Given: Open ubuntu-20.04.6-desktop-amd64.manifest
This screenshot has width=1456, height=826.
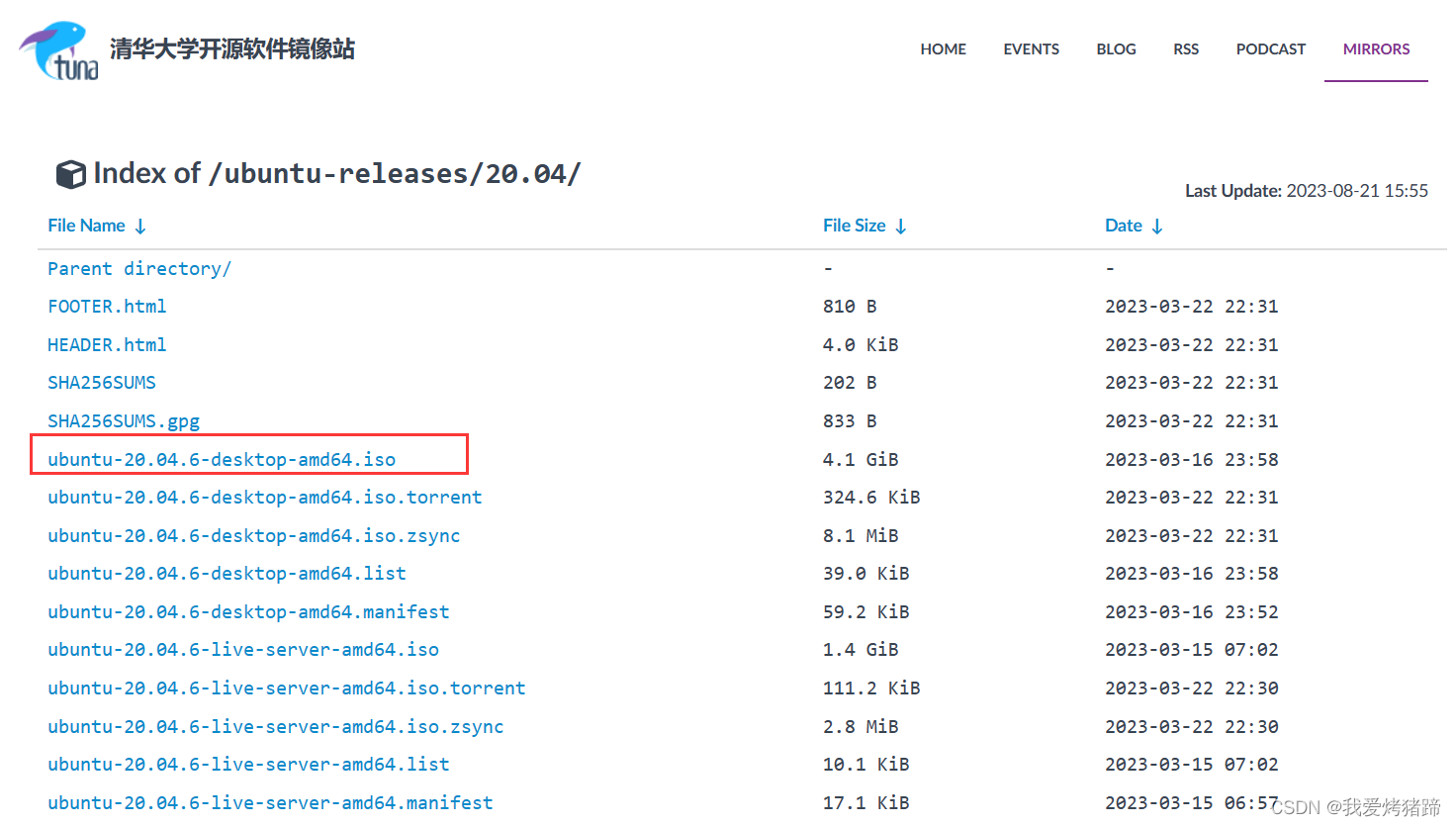Looking at the screenshot, I should [x=248, y=612].
